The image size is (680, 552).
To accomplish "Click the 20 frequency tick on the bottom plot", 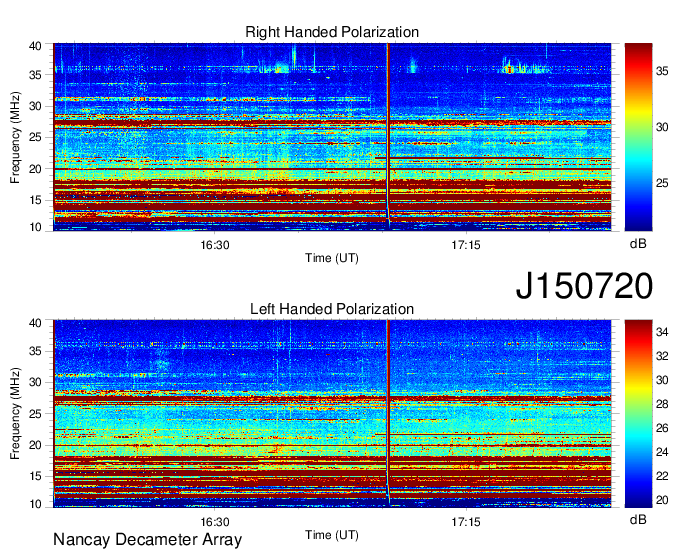I will 36,445.
